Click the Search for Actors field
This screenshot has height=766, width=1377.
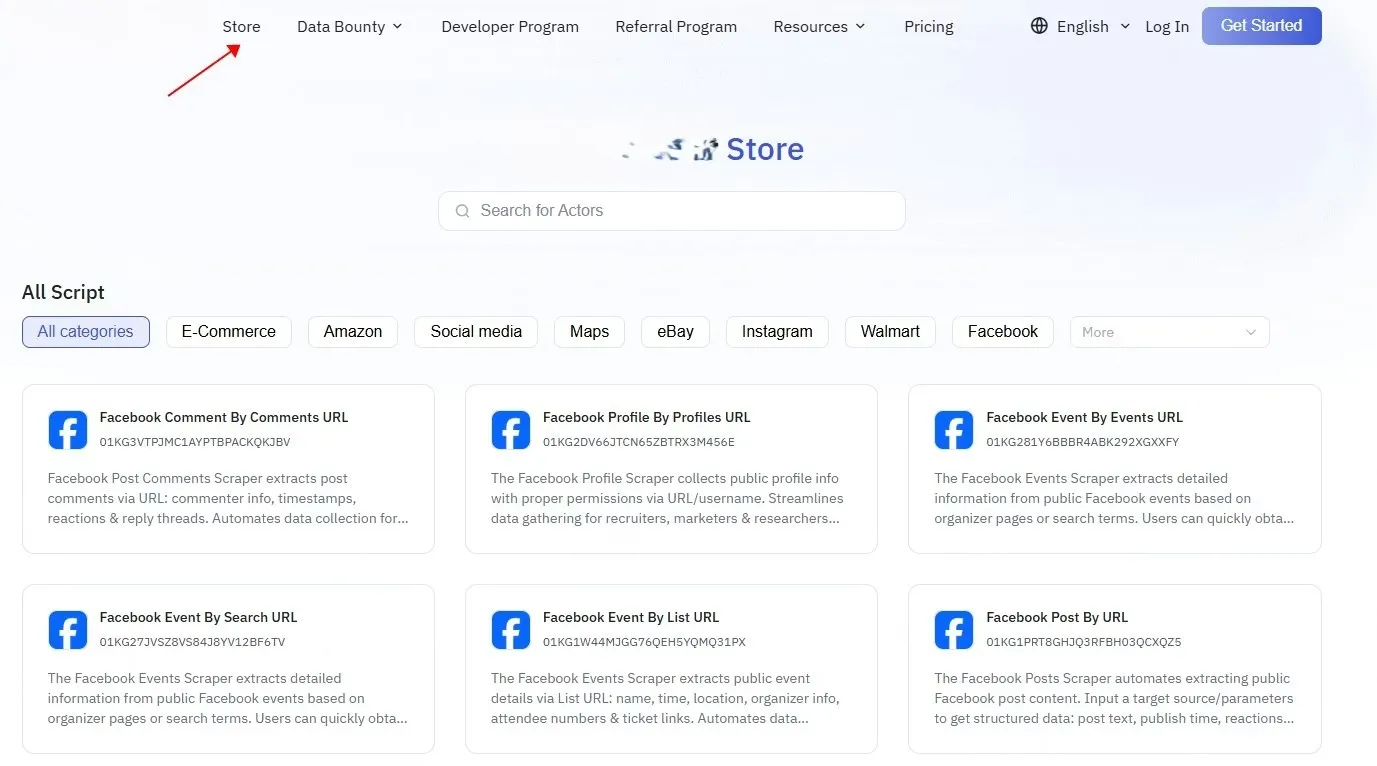click(x=680, y=211)
